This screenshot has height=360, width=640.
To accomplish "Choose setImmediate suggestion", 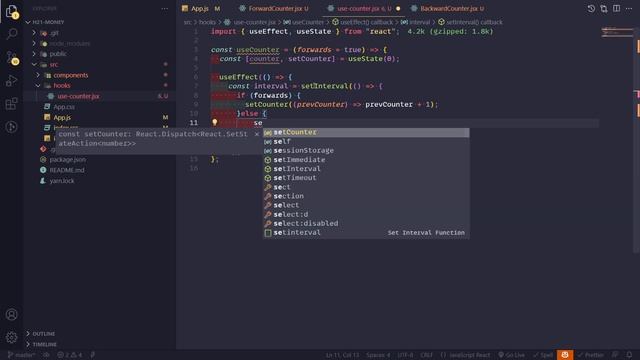I will pos(366,160).
